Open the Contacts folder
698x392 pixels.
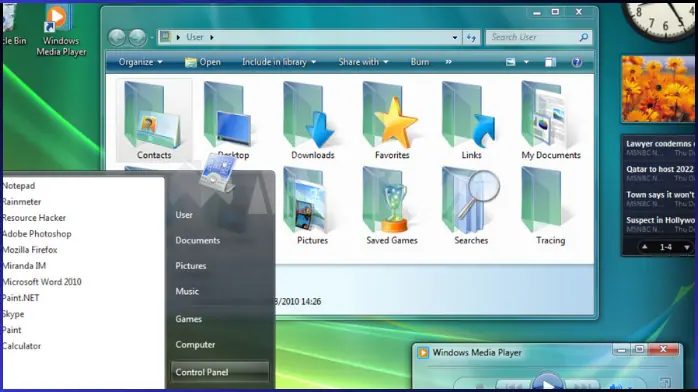point(154,120)
